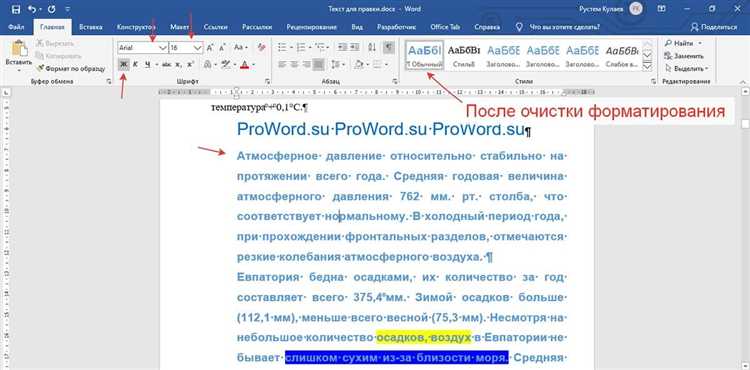Screen dimensions: 750x370
Task: Open the Найти dropdown arrow
Action: (699, 44)
